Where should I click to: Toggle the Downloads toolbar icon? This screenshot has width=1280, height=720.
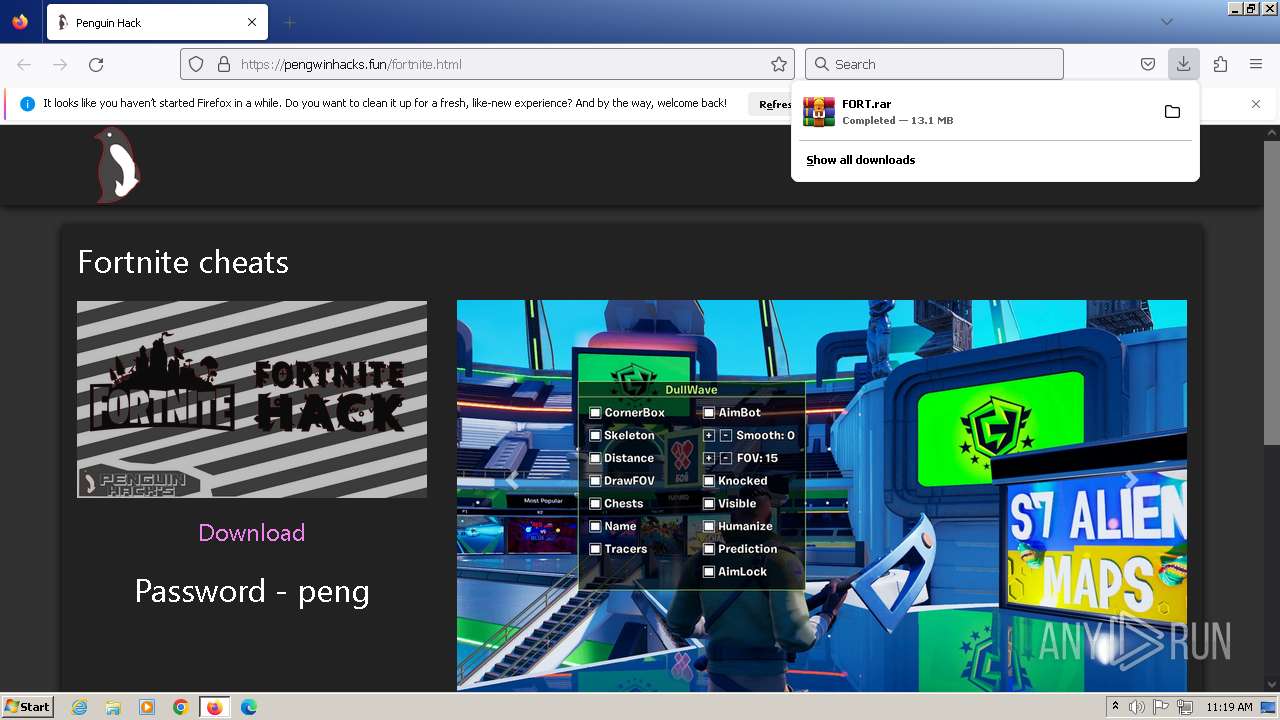click(1183, 64)
